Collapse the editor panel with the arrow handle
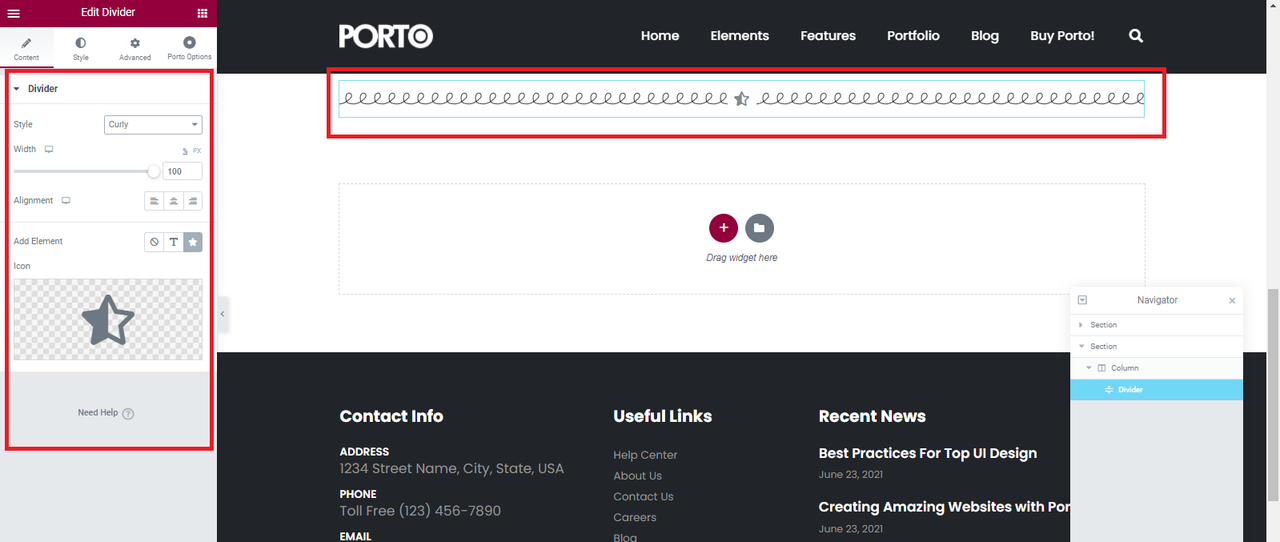Viewport: 1280px width, 542px height. pyautogui.click(x=222, y=314)
